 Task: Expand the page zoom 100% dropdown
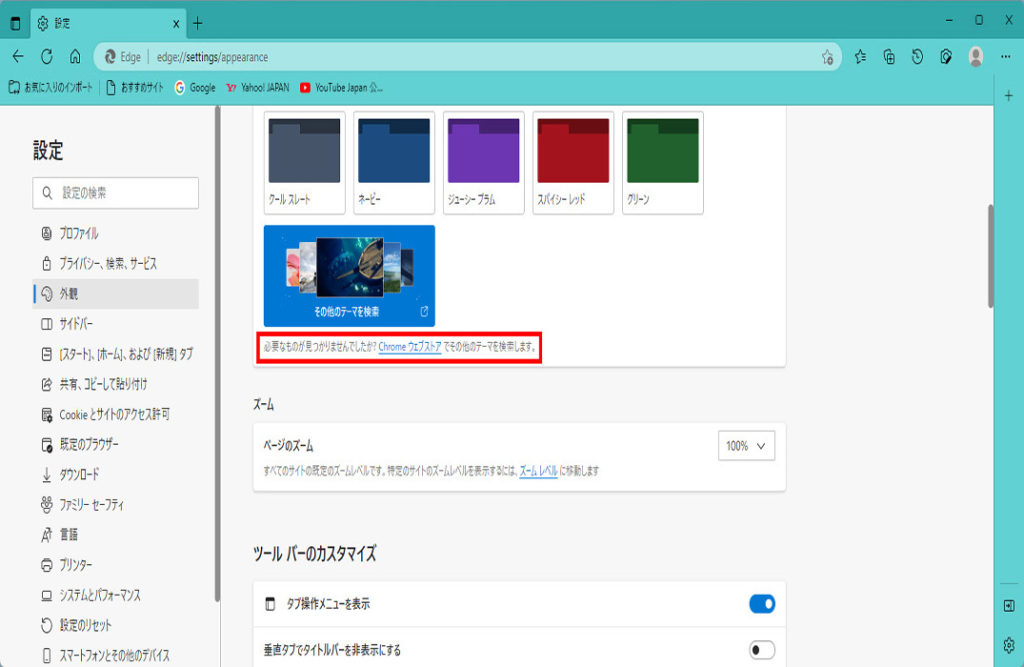pyautogui.click(x=746, y=446)
